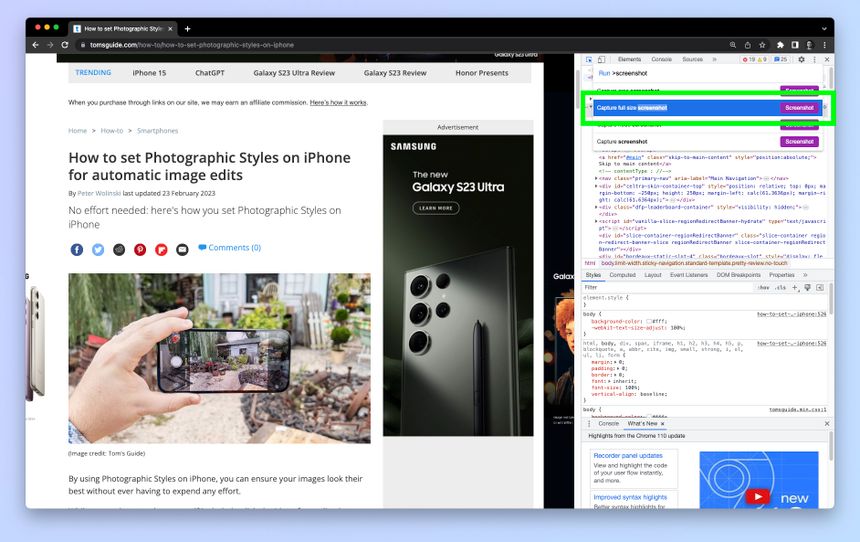Click the background-color white swatch
This screenshot has height=542, width=860.
point(648,321)
